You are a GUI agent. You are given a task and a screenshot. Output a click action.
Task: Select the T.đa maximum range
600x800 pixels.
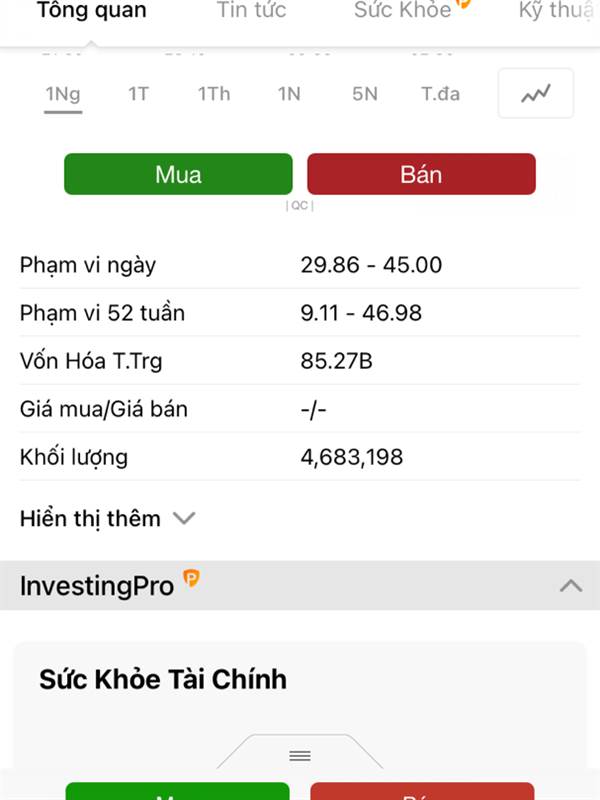[x=440, y=94]
